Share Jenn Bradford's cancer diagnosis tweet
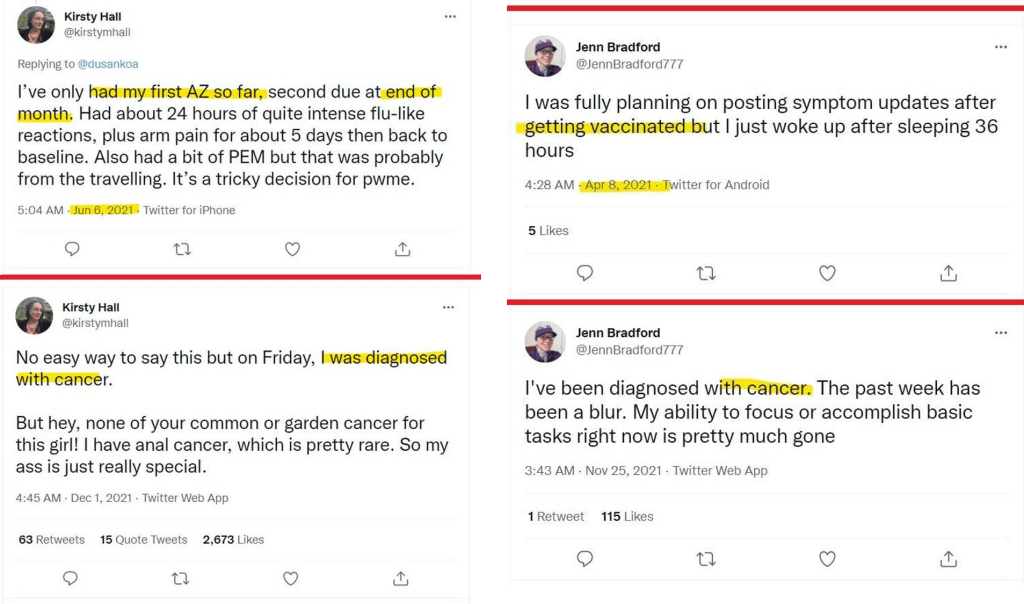The image size is (1024, 604). click(948, 558)
